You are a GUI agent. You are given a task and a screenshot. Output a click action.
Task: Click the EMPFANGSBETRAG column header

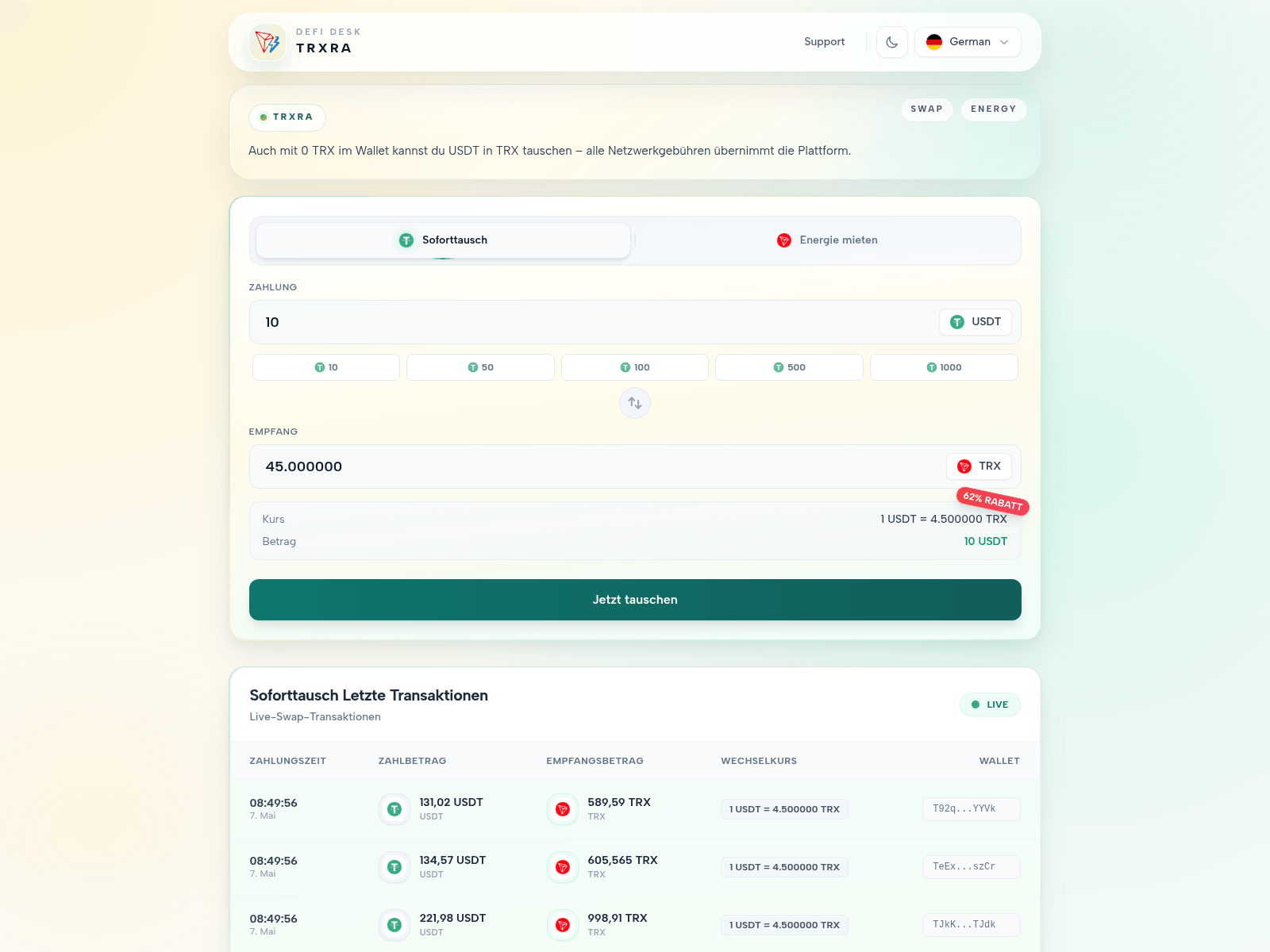click(x=595, y=761)
